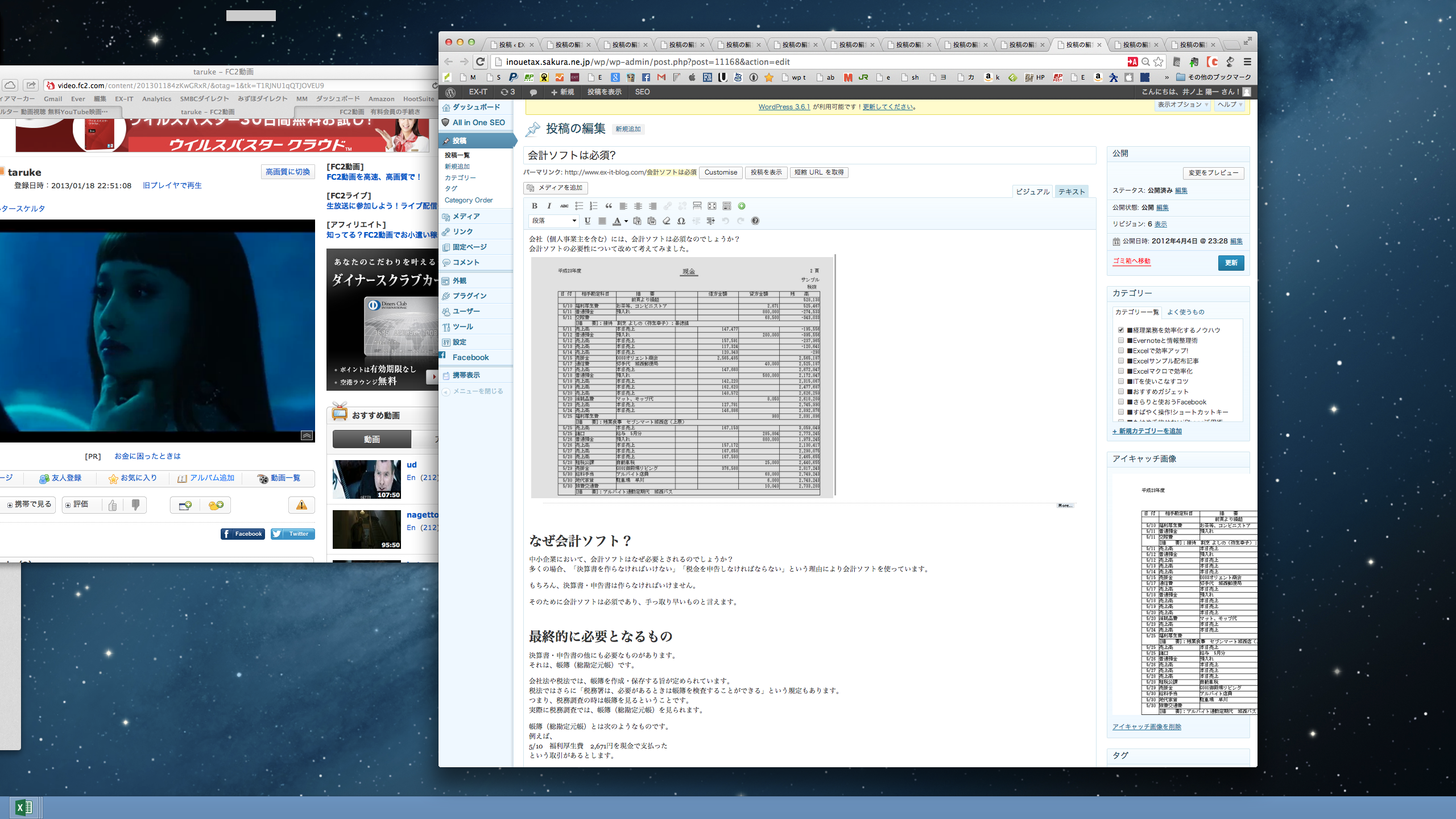
Task: Open comments bubble in the admin bar
Action: click(533, 92)
